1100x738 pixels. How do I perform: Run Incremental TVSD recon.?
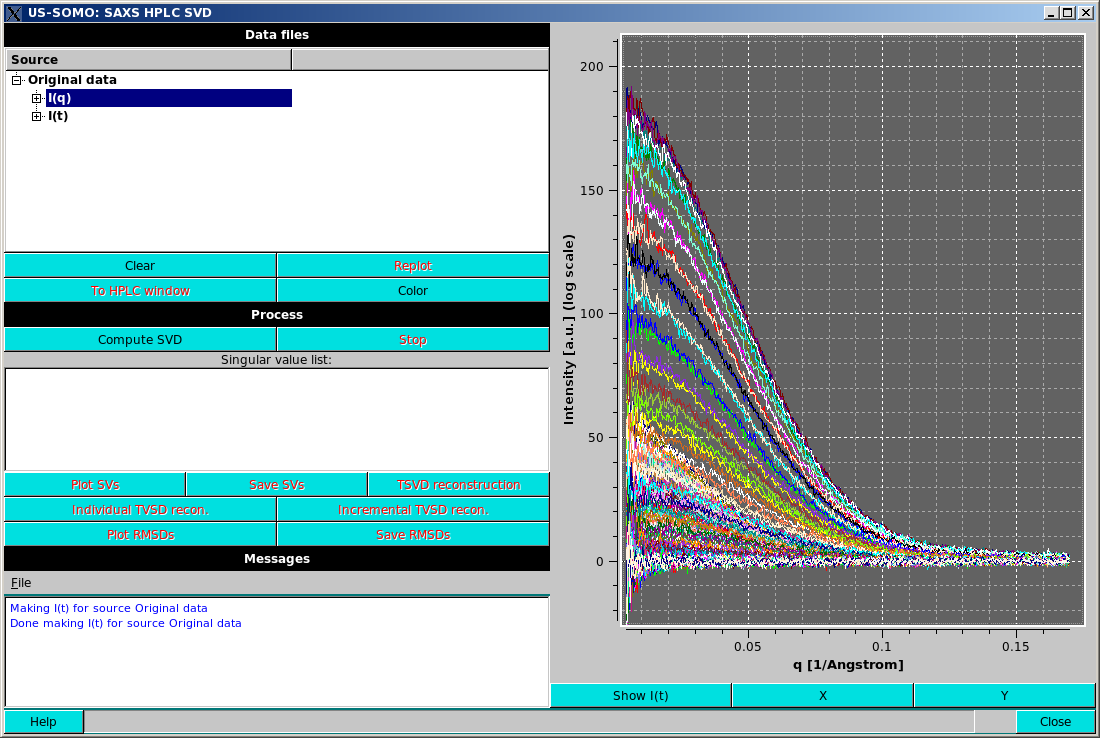tap(412, 509)
